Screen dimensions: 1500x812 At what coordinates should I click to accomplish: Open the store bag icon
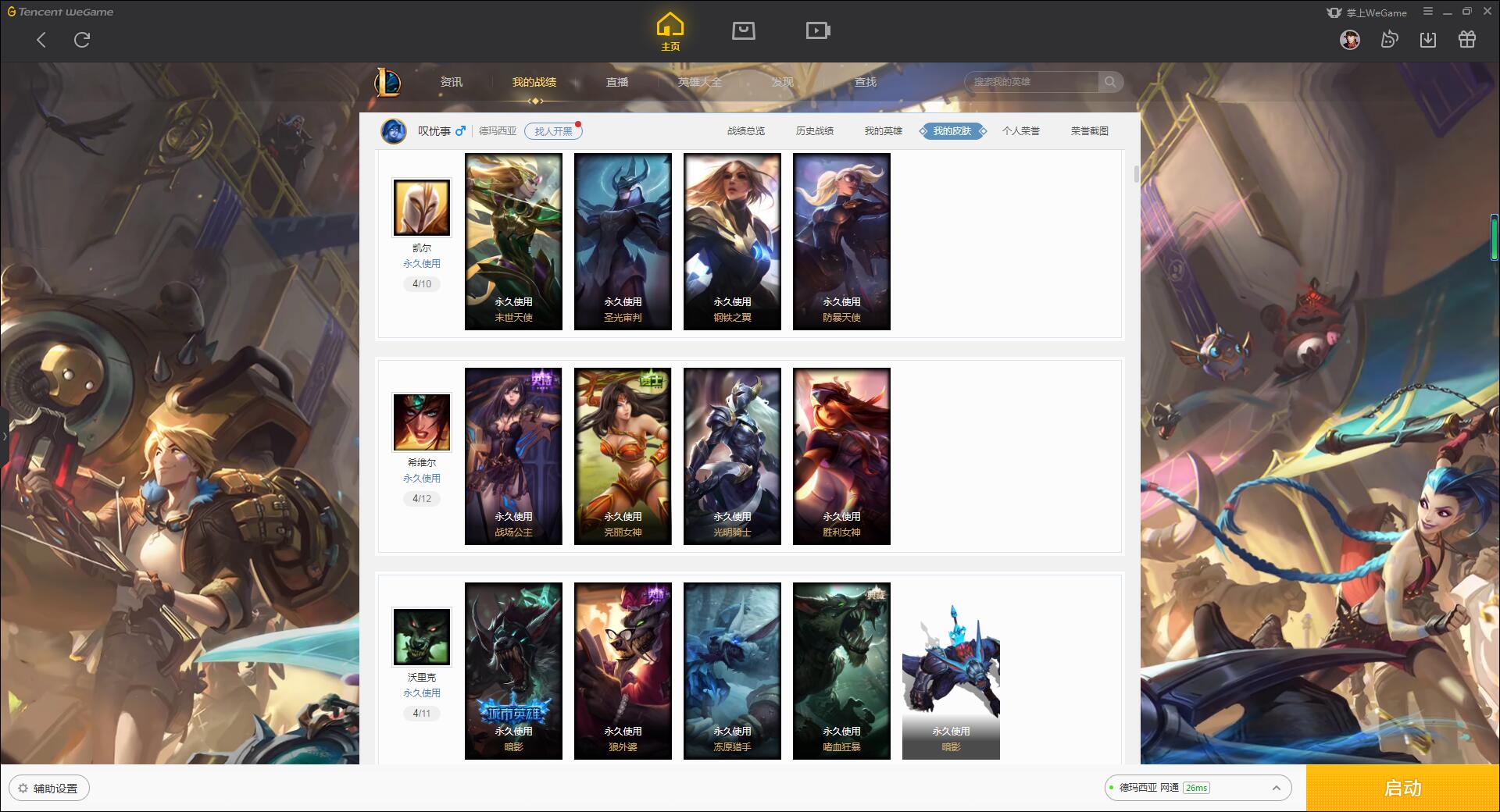(x=743, y=30)
